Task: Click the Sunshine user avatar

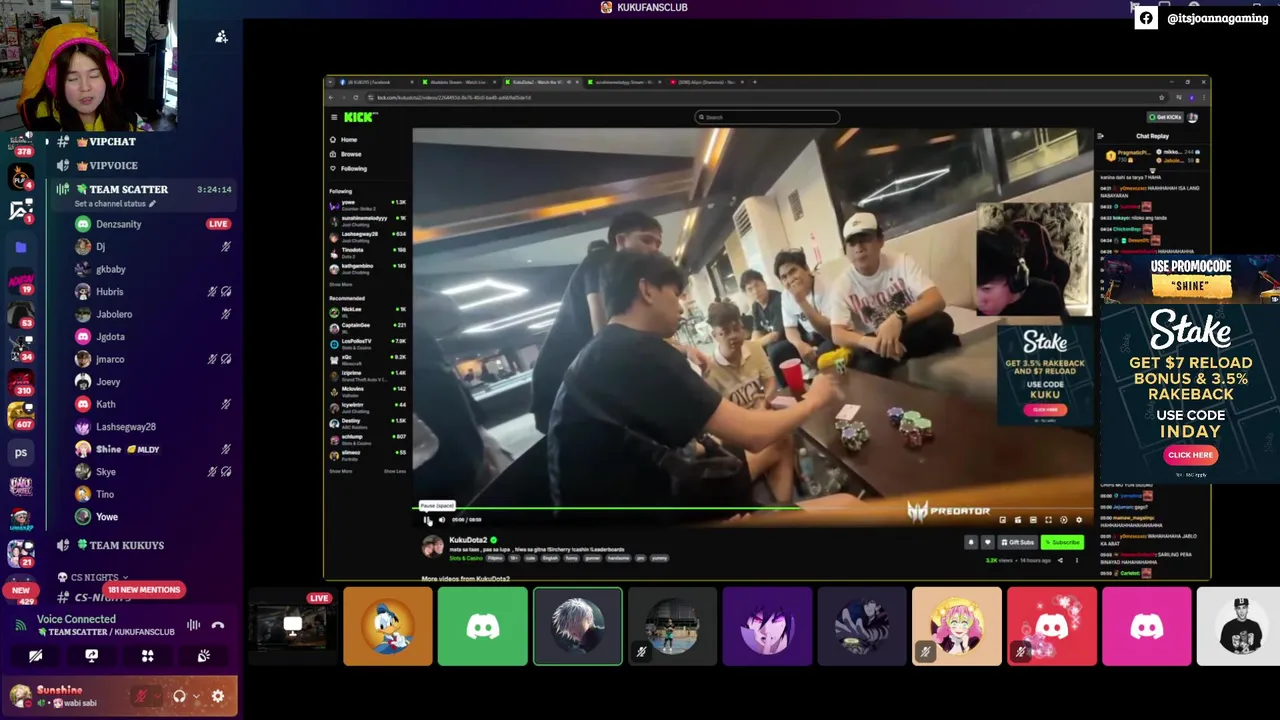Action: coord(20,695)
